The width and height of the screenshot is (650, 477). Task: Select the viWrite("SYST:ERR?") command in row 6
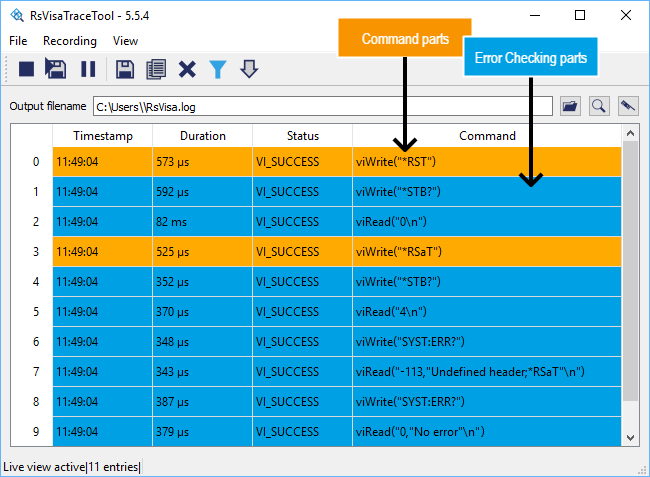coord(487,342)
